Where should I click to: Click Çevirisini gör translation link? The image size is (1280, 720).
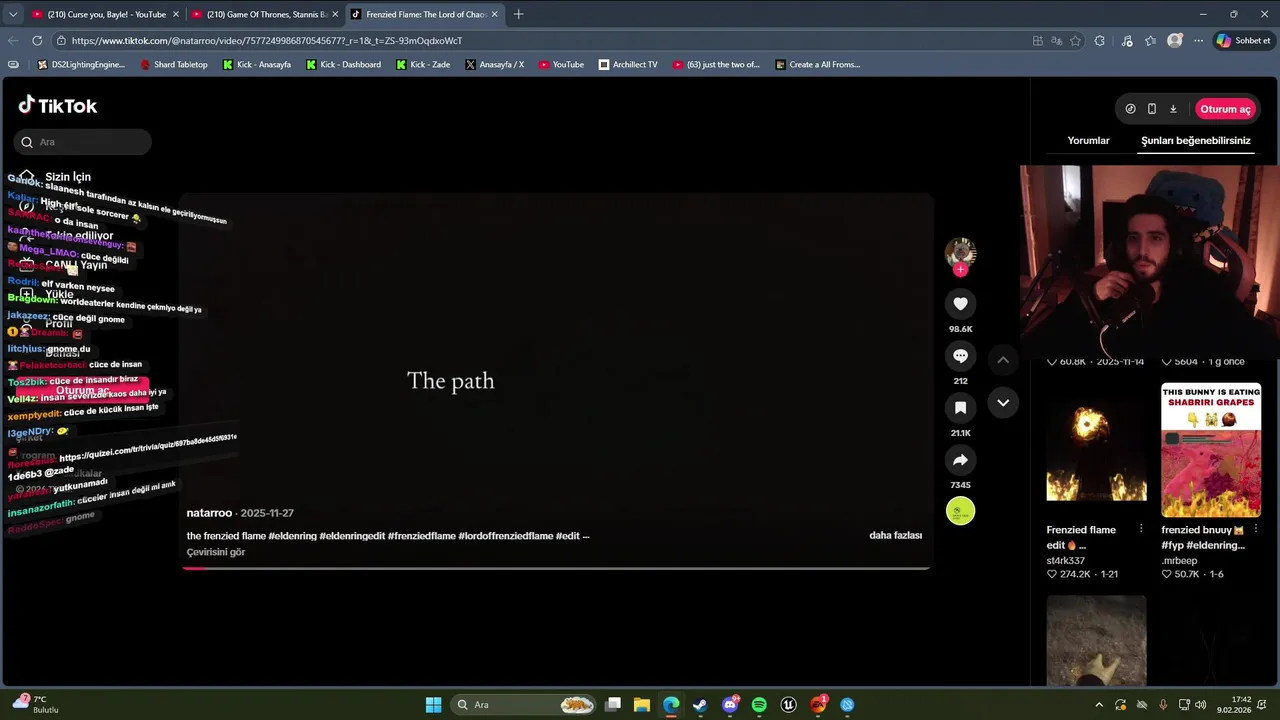(216, 552)
